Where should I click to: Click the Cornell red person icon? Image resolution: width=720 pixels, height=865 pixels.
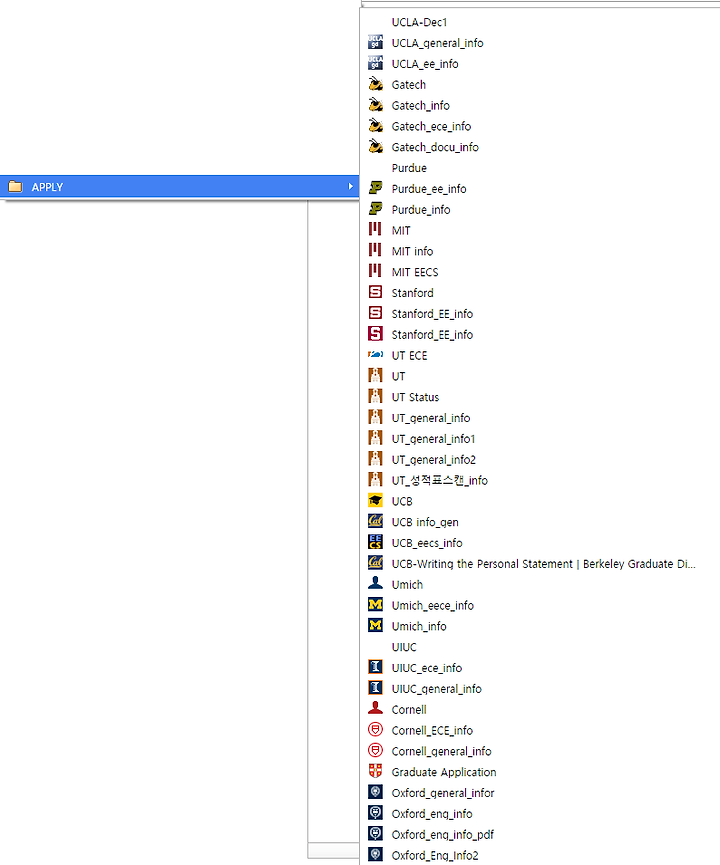click(x=375, y=709)
